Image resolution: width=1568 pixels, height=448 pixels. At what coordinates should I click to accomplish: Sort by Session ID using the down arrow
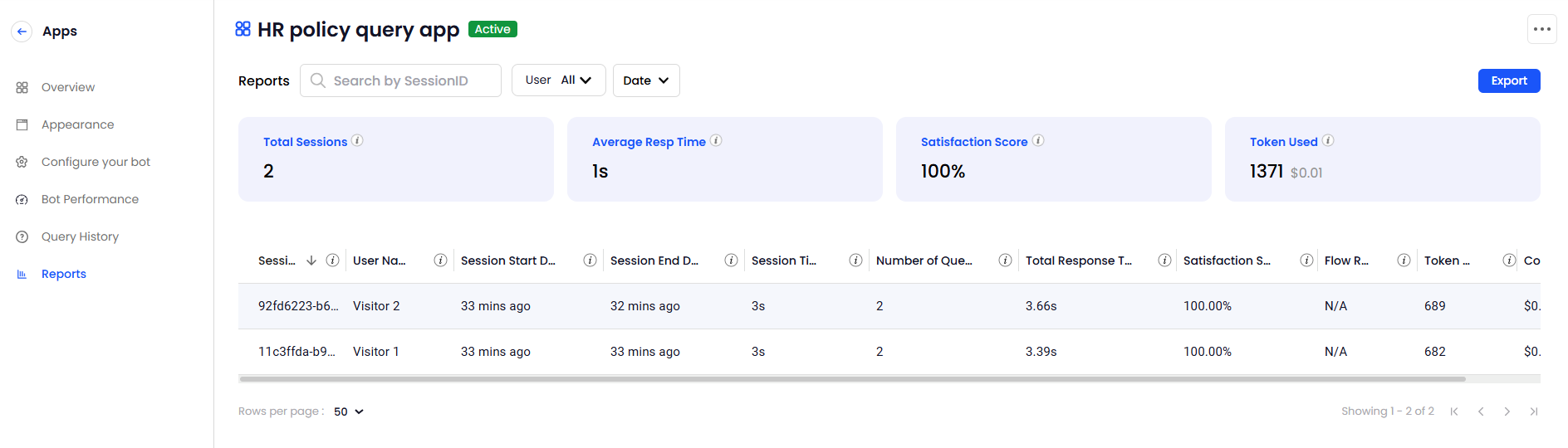[x=311, y=261]
